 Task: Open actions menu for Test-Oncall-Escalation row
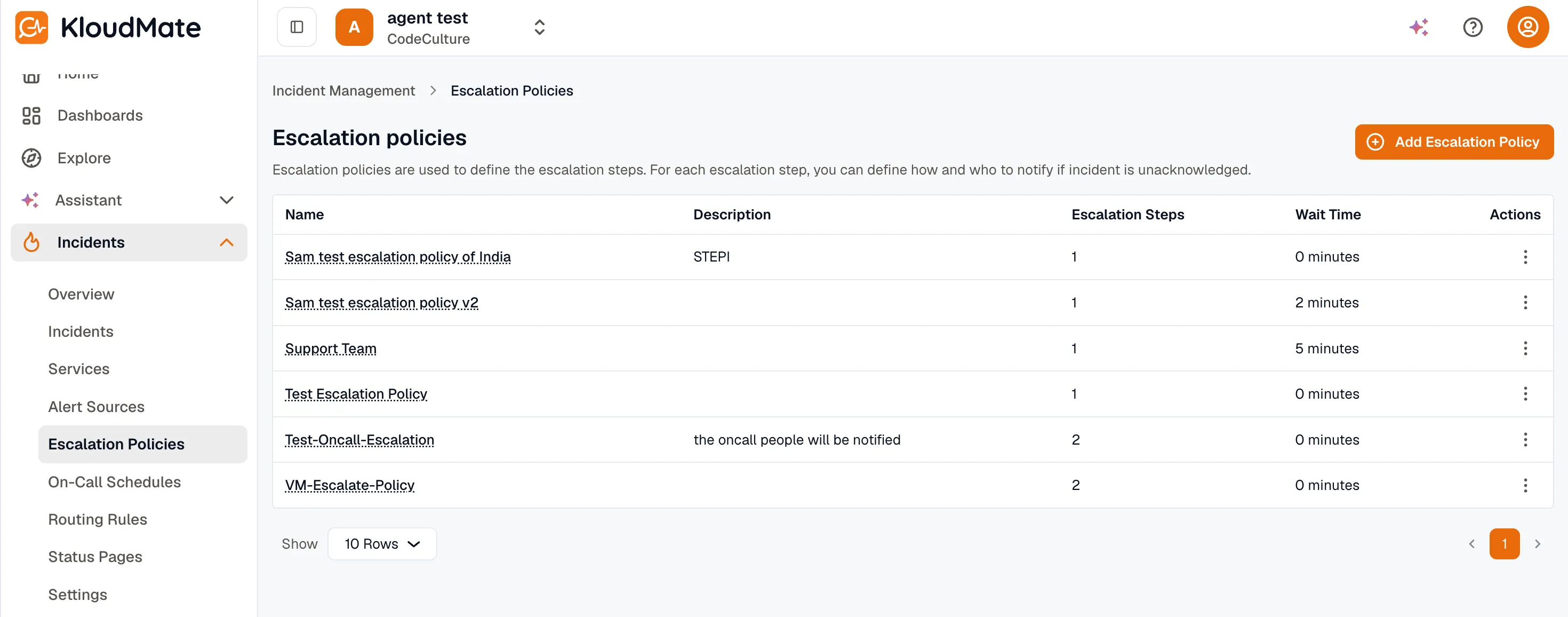(1525, 440)
